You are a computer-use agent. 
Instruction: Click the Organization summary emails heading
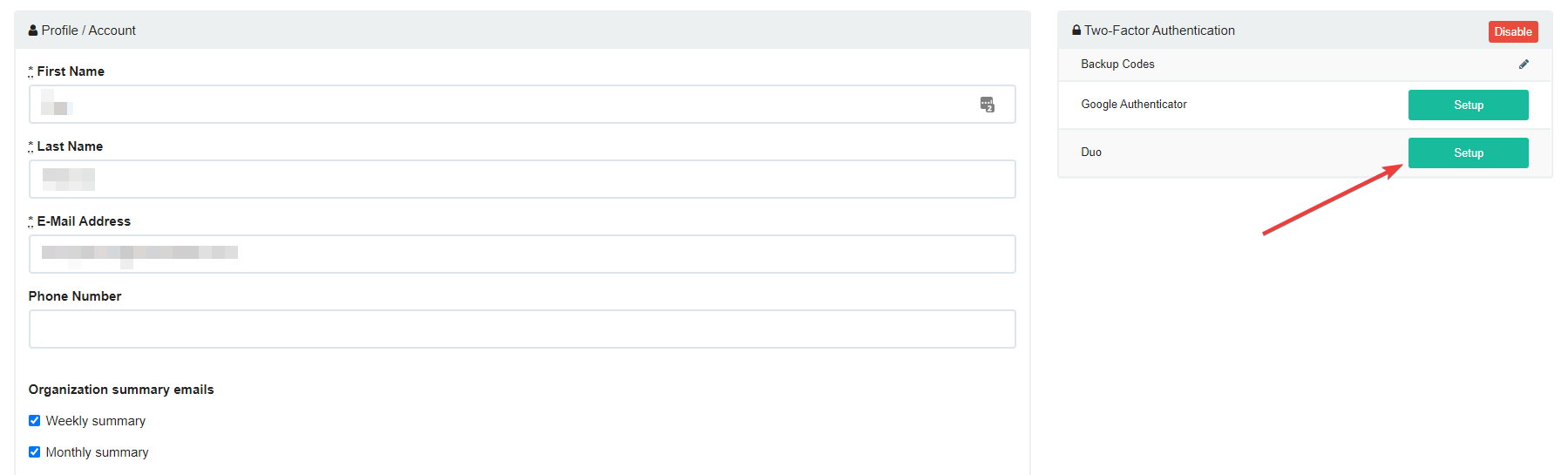(x=121, y=390)
